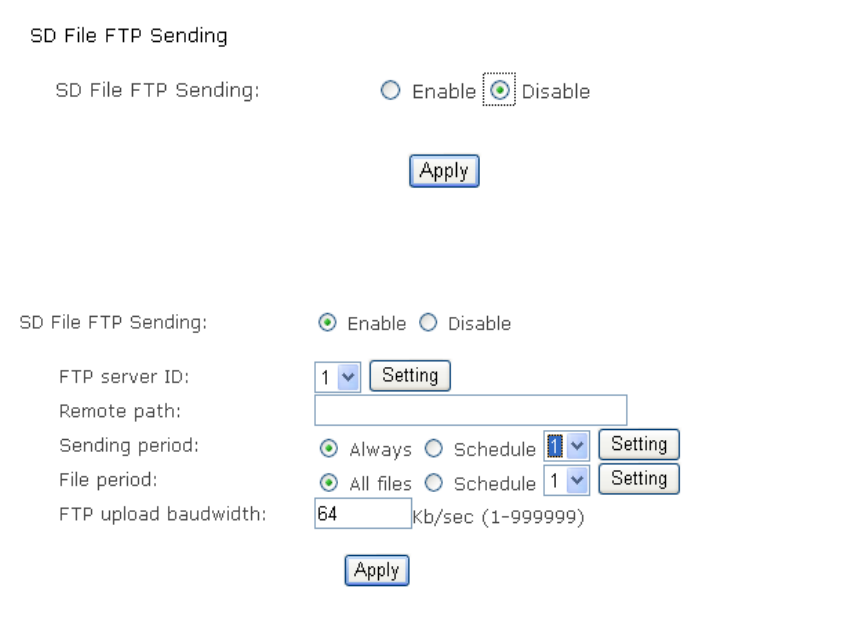865x628 pixels.
Task: Click Setting button for Sending period schedule
Action: 638,444
